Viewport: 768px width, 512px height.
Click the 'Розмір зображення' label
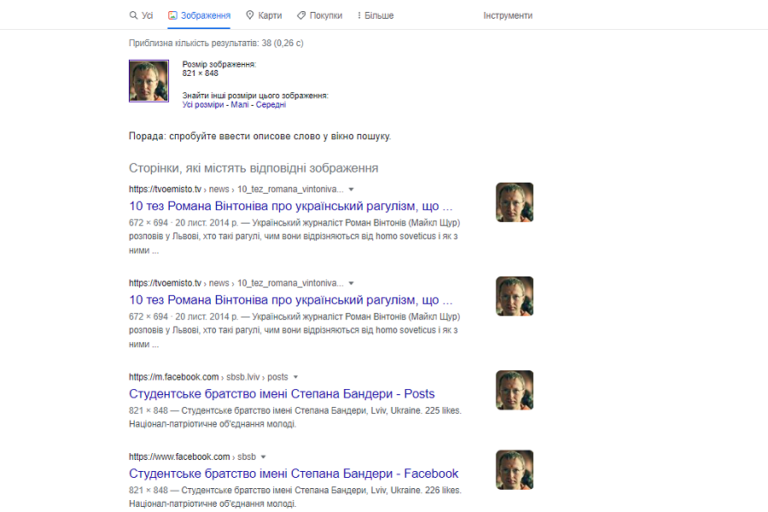[219, 64]
